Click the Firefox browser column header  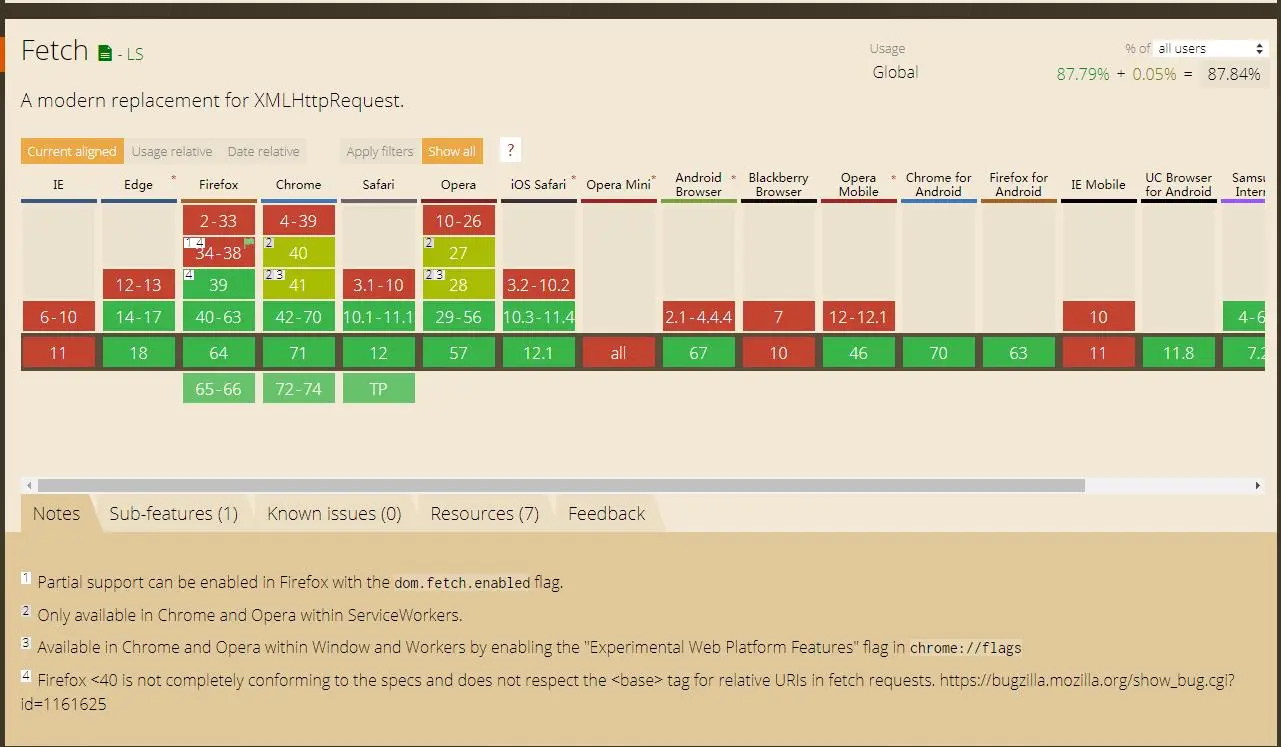point(218,185)
